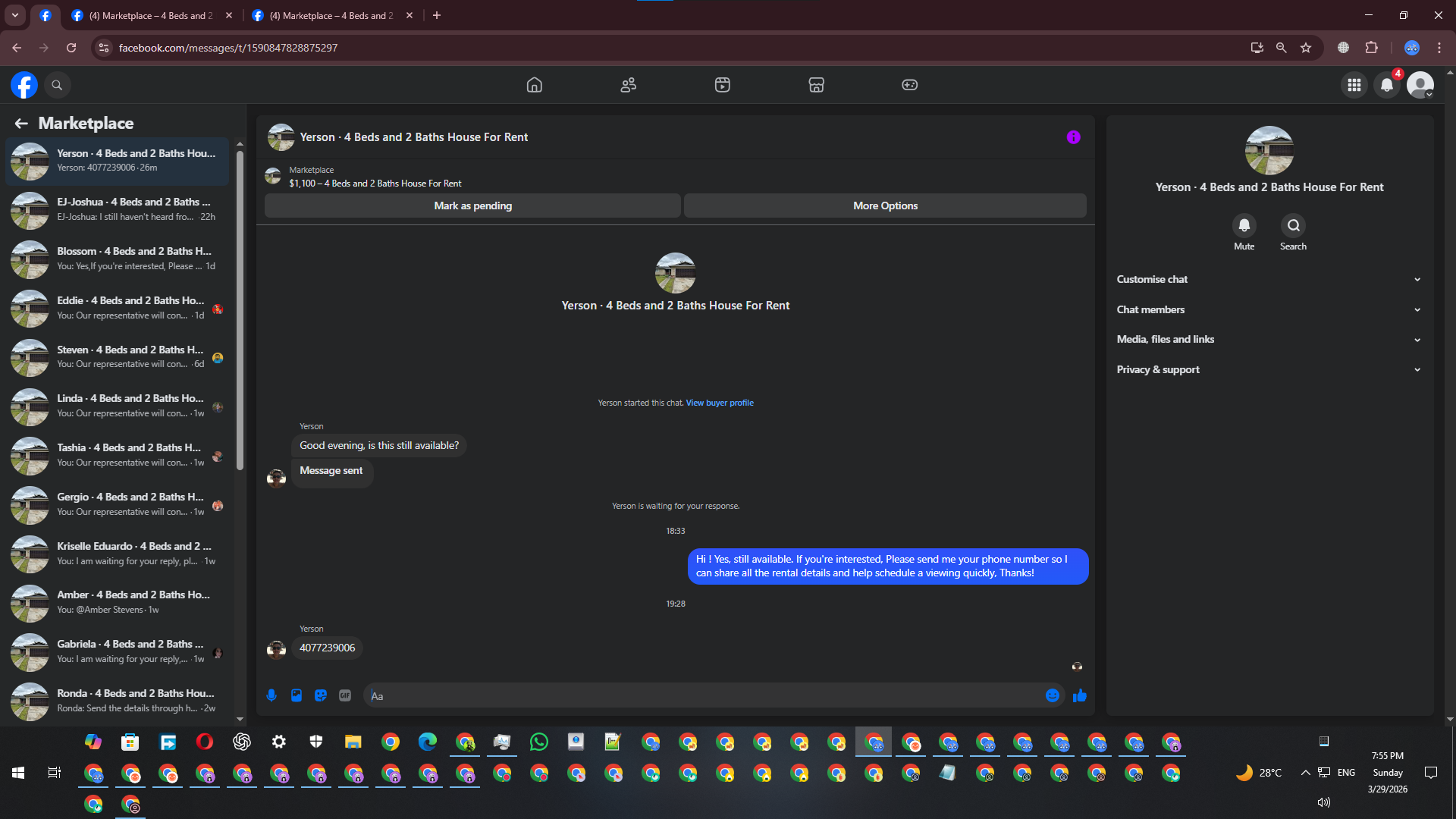This screenshot has height=819, width=1456.
Task: Choose a GIF icon in composer
Action: click(x=345, y=695)
